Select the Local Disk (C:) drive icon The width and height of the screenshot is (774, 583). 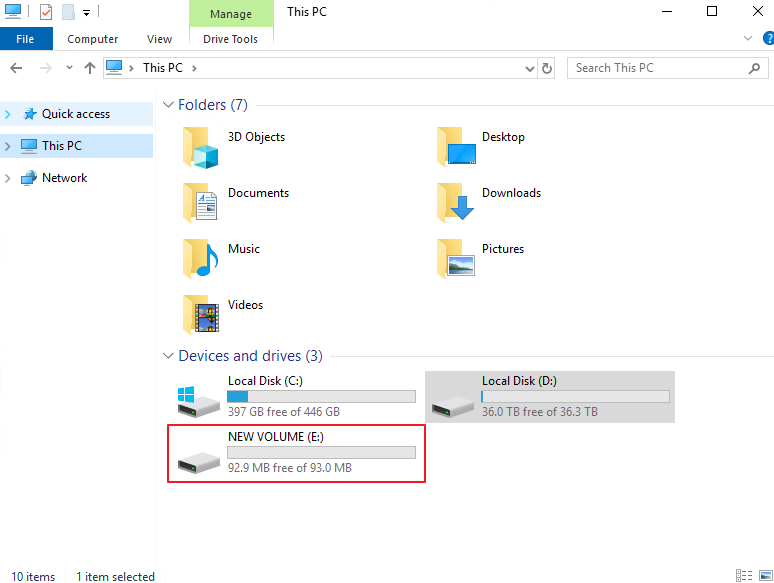coord(198,401)
